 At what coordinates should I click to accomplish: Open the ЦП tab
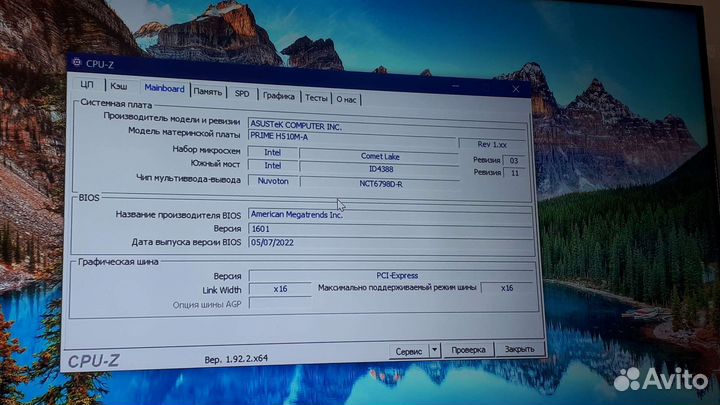[x=87, y=84]
